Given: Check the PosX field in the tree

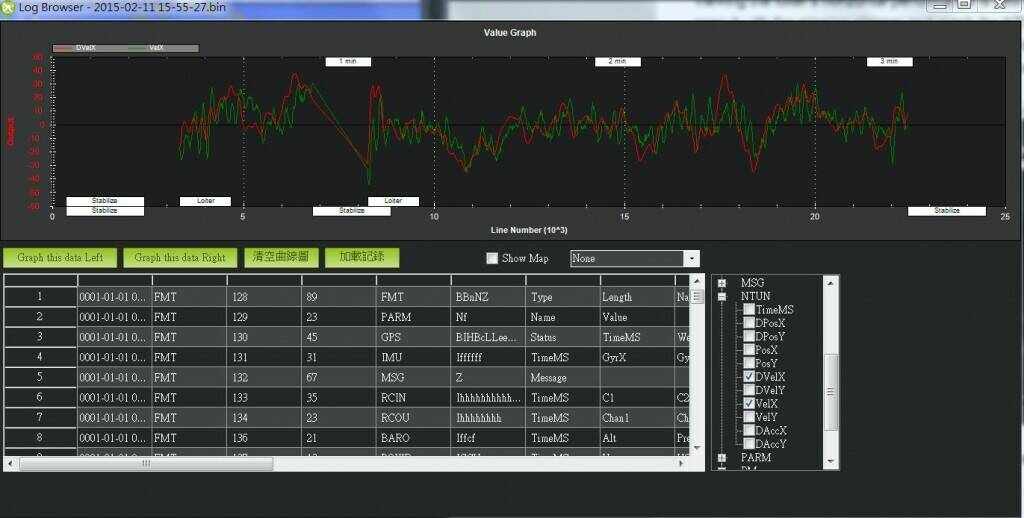Looking at the screenshot, I should (x=749, y=349).
